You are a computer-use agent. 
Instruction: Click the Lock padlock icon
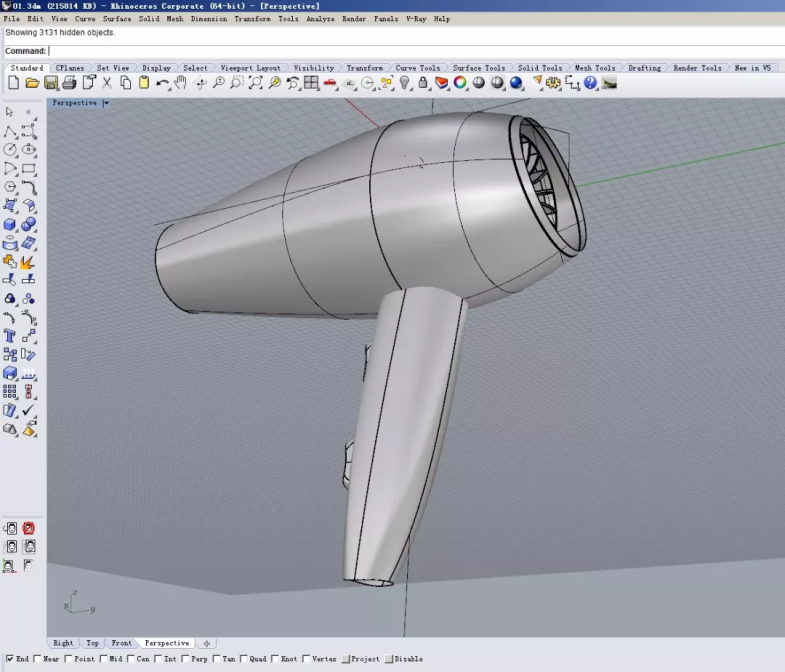[423, 83]
